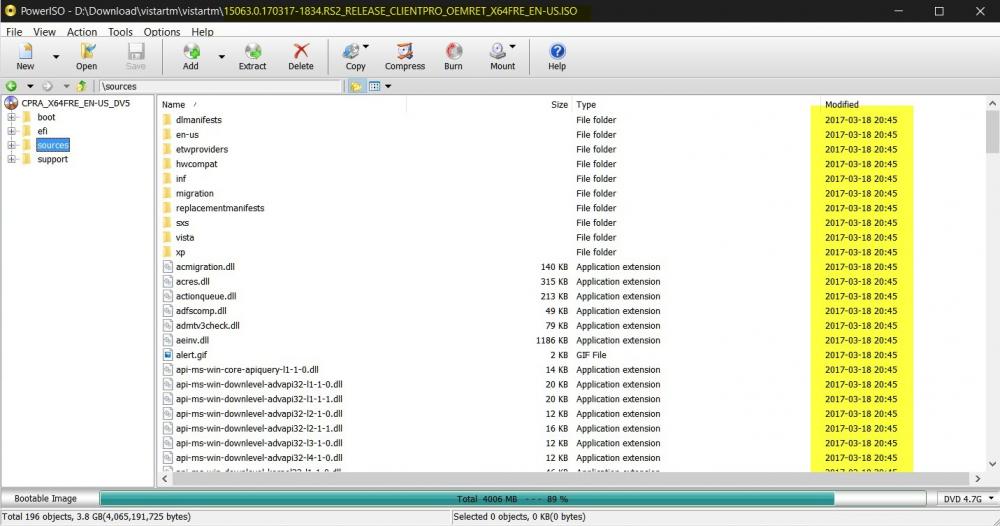Screen dimensions: 1000x526
Task: Click the Burn disc icon
Action: (453, 55)
